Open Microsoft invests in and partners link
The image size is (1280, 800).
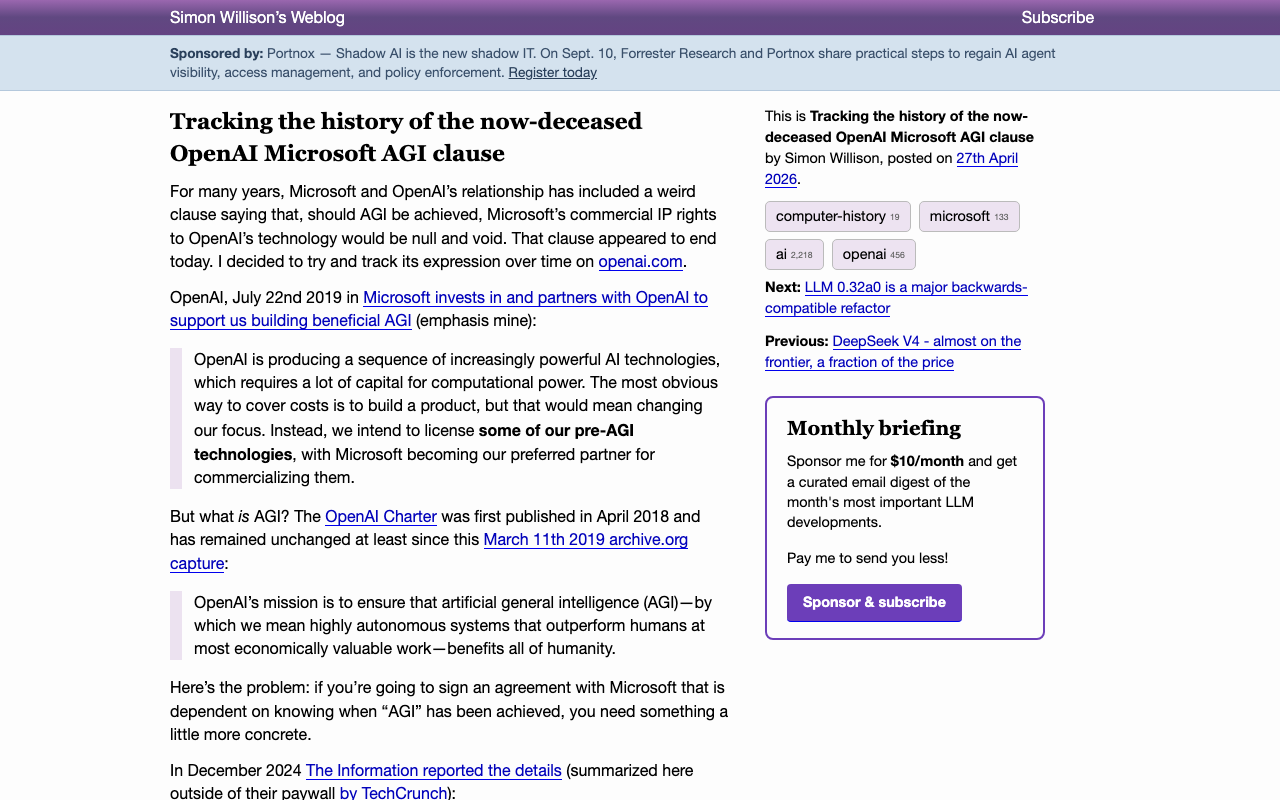[x=439, y=308]
